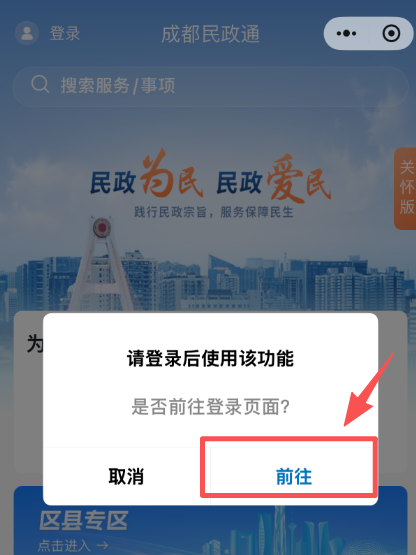Choose 取消 in the login dialog
This screenshot has height=555, width=416.
click(126, 476)
